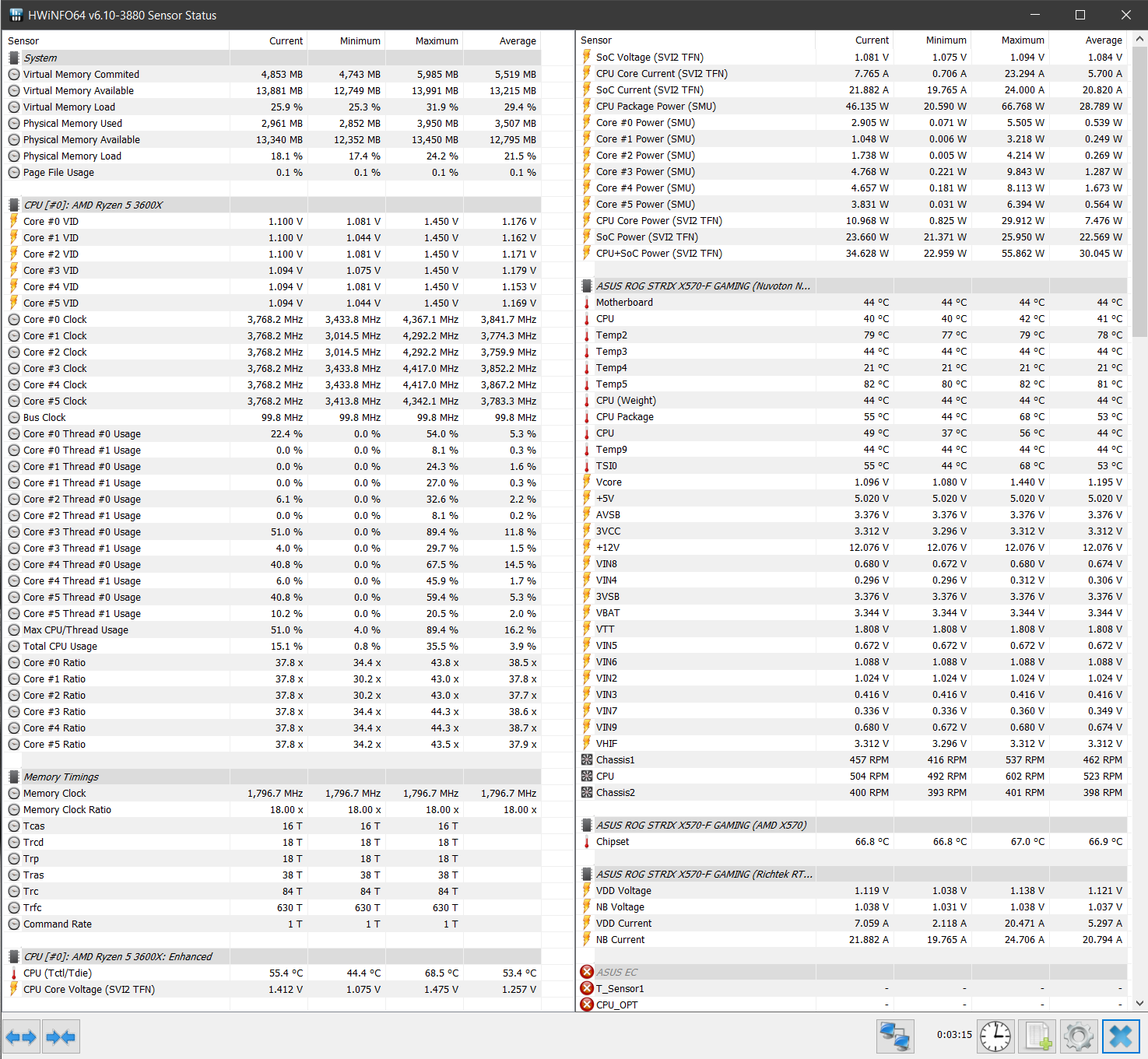Click the blue X close sensors button
This screenshot has width=1148, height=1059.
pos(1121,1036)
